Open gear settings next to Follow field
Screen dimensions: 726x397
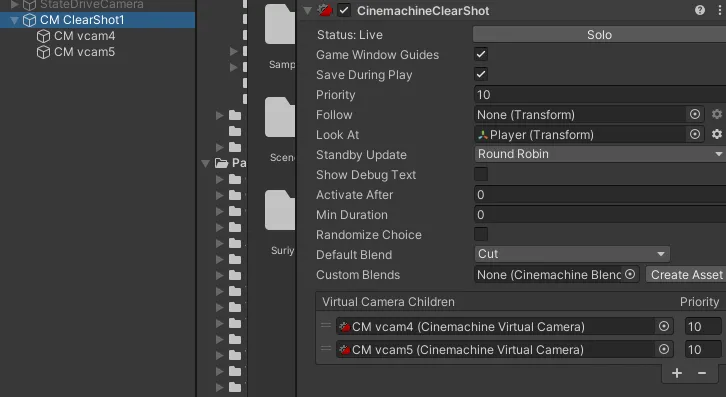point(717,114)
